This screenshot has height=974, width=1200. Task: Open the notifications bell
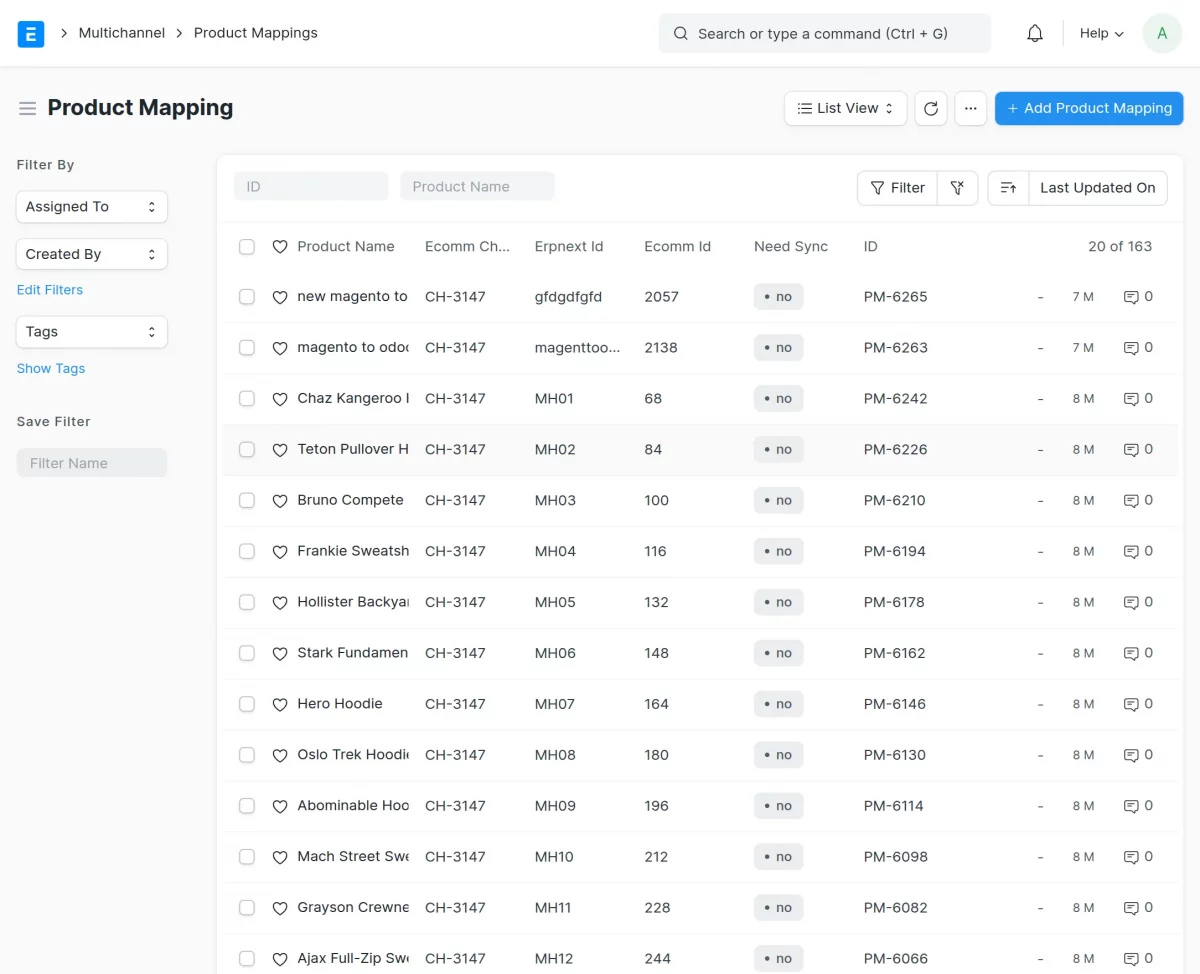(1035, 34)
